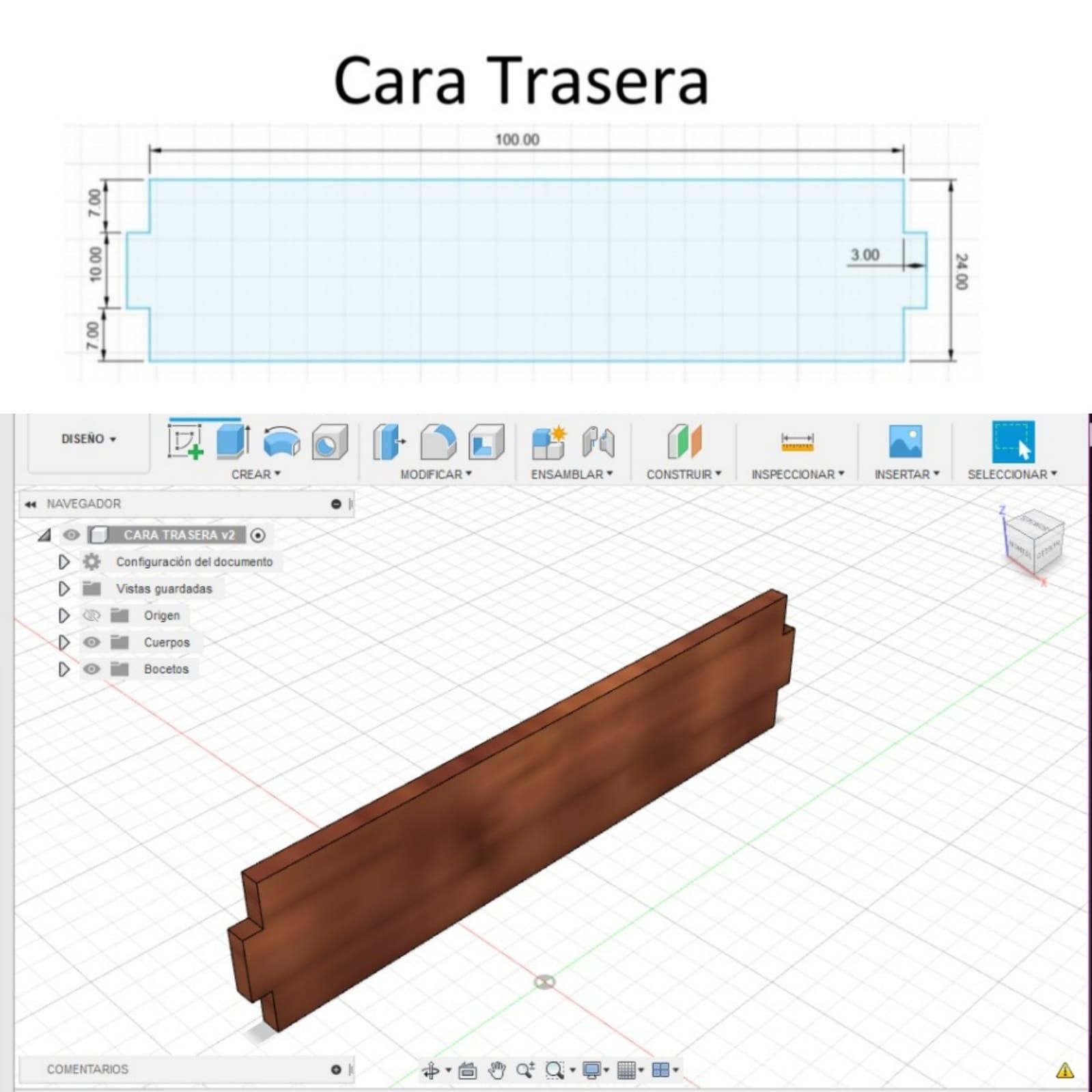Collapse NAVEGADOR panel with double arrows
The image size is (1092, 1092).
coord(30,504)
